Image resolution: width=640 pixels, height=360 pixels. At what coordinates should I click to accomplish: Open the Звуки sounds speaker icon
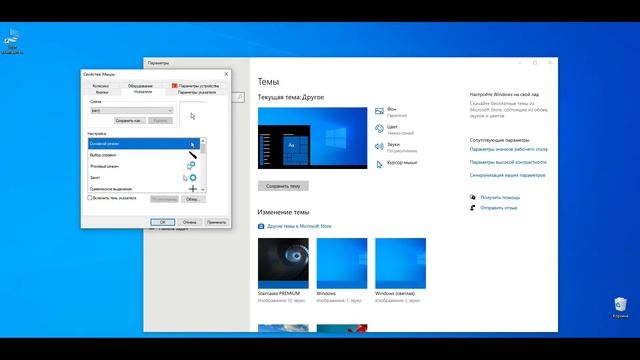click(379, 146)
